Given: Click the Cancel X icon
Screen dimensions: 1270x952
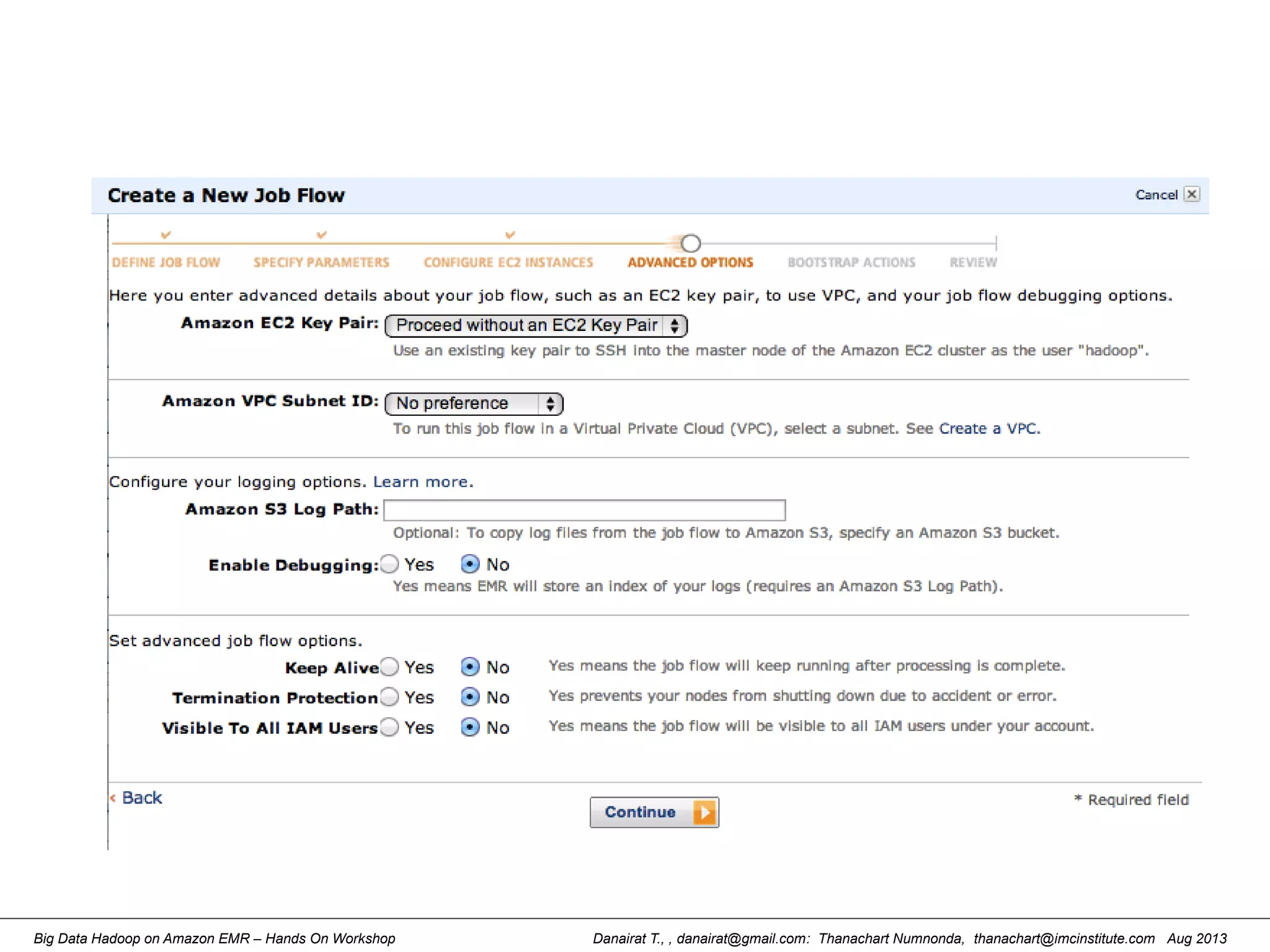Looking at the screenshot, I should click(1191, 194).
